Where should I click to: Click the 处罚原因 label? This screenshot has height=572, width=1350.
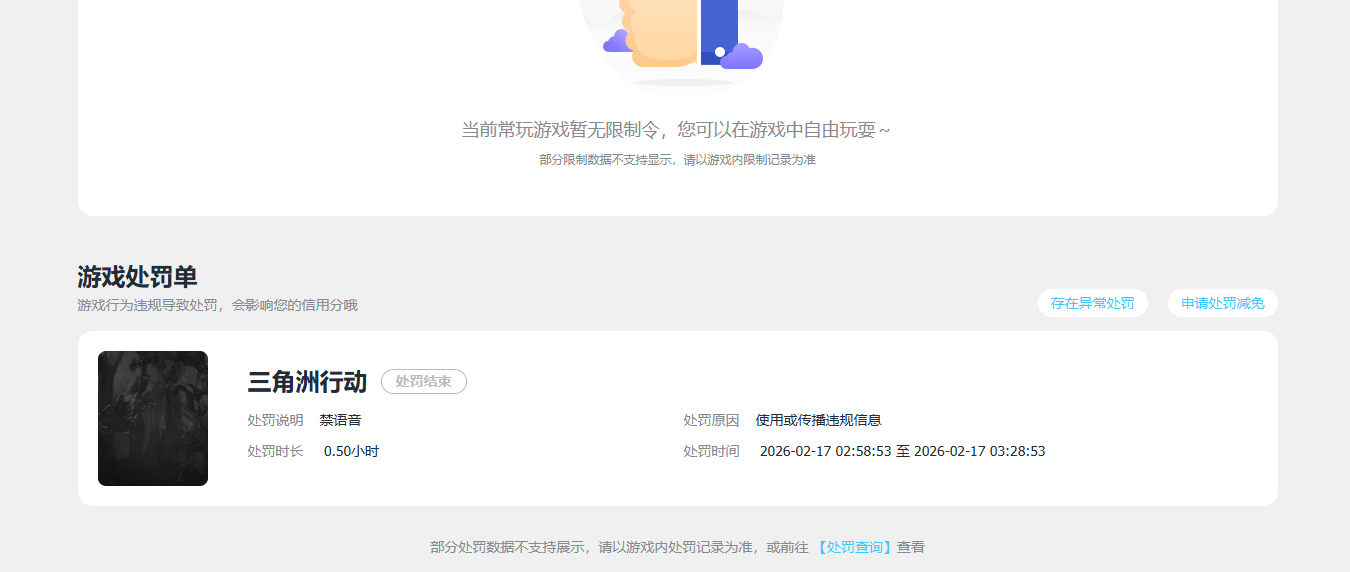click(x=711, y=420)
